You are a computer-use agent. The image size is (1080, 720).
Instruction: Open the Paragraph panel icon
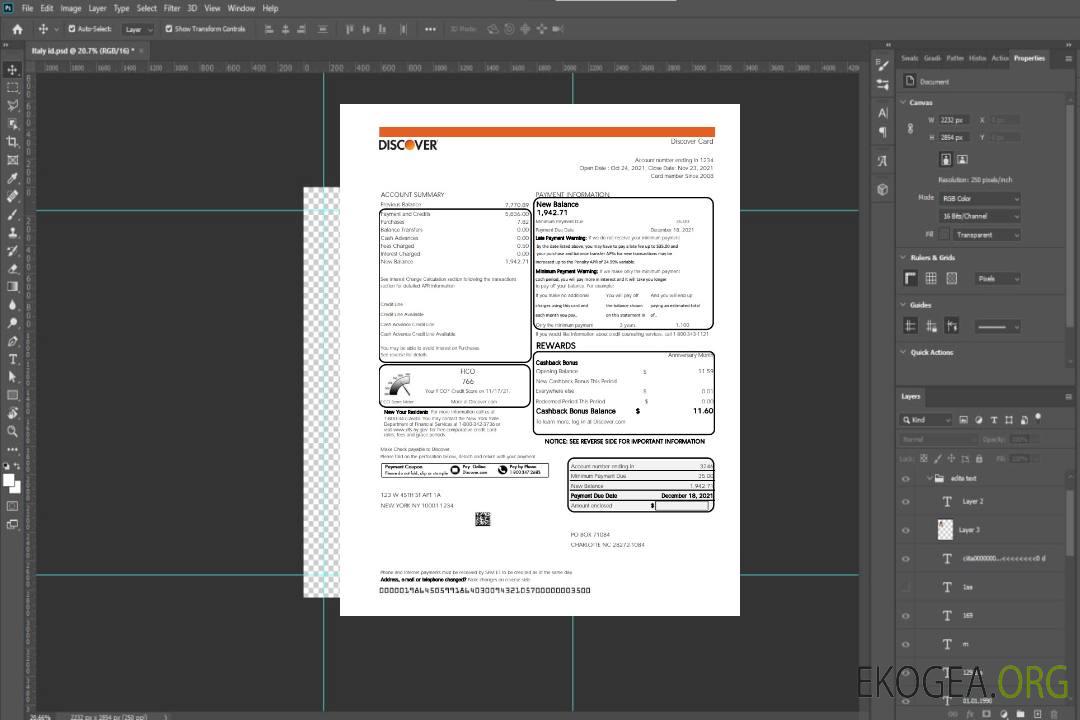tap(882, 132)
